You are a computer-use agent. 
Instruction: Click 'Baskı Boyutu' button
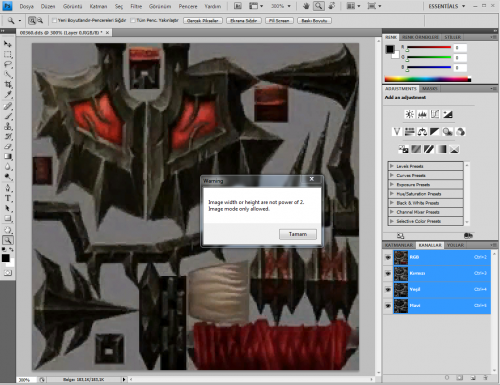tap(314, 21)
